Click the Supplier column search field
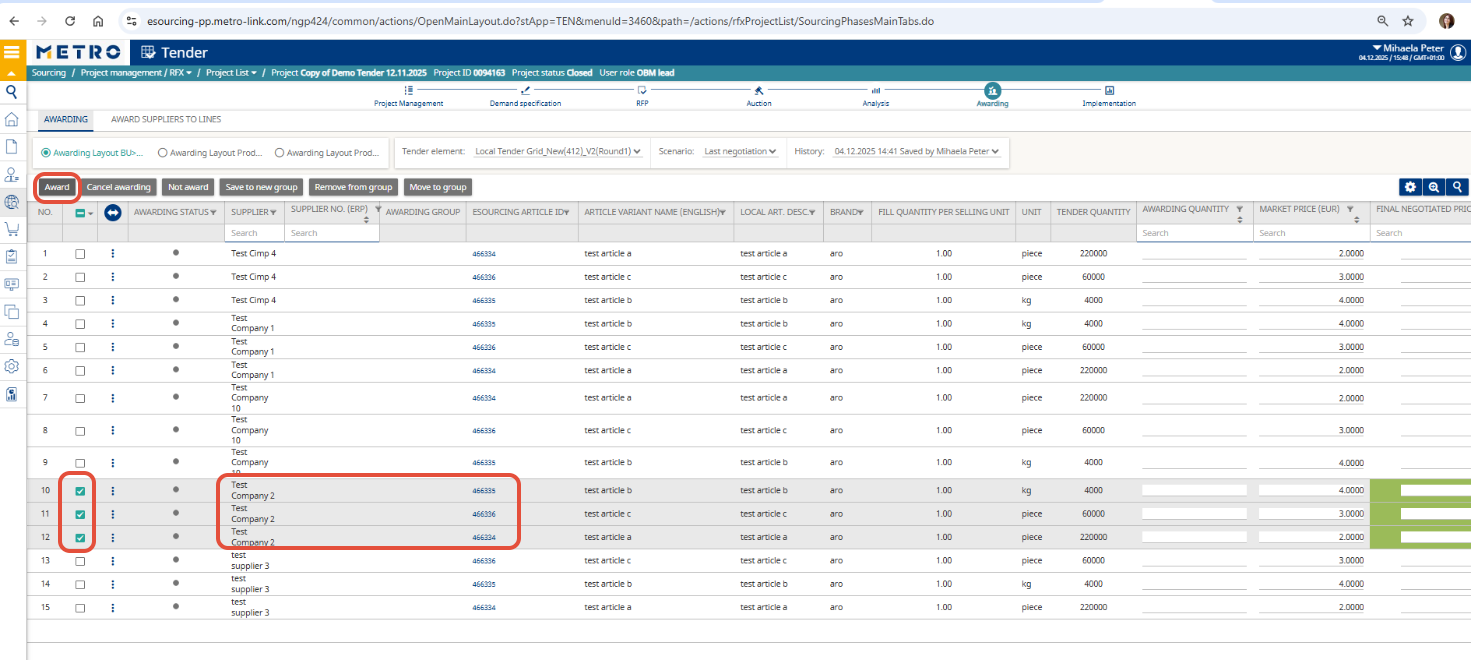The width and height of the screenshot is (1471, 660). (254, 233)
